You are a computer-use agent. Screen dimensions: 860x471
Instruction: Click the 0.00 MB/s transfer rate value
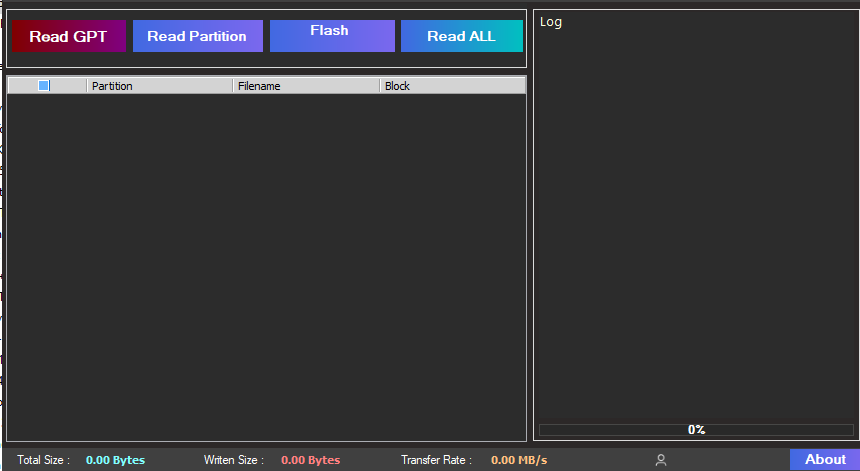[x=519, y=460]
